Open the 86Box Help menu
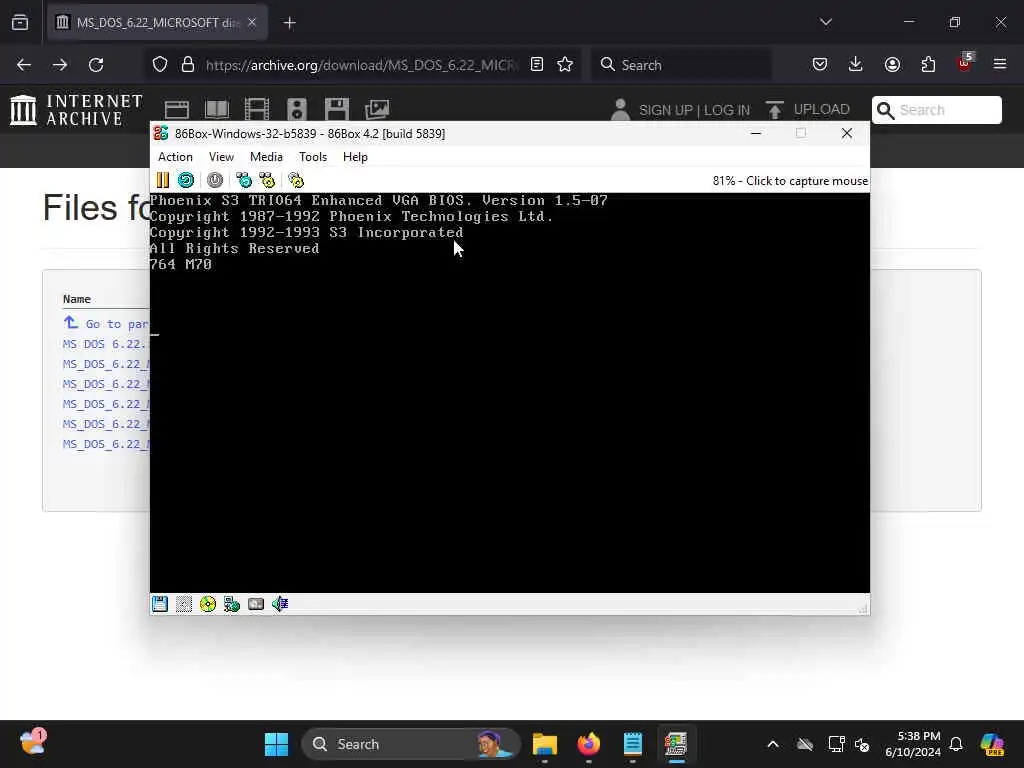 (355, 157)
